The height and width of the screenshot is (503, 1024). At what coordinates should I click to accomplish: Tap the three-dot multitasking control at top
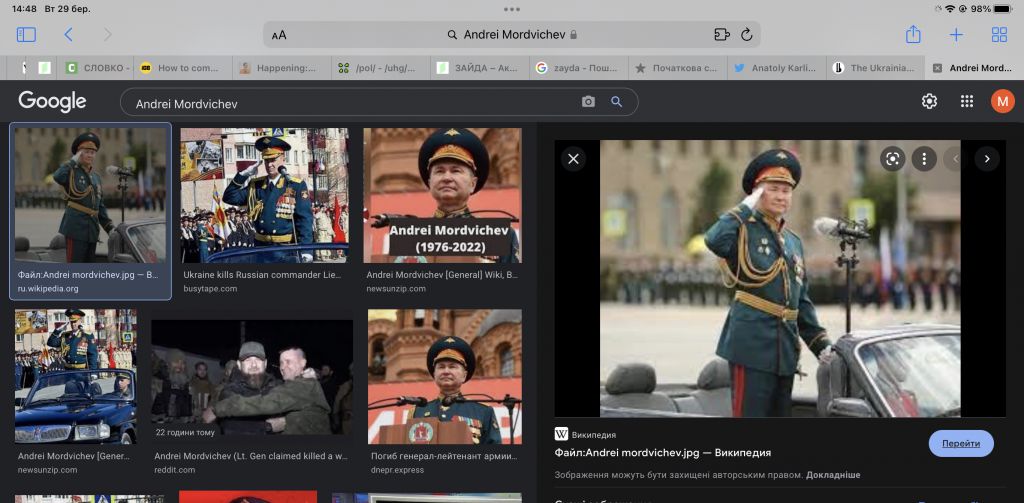tap(512, 9)
